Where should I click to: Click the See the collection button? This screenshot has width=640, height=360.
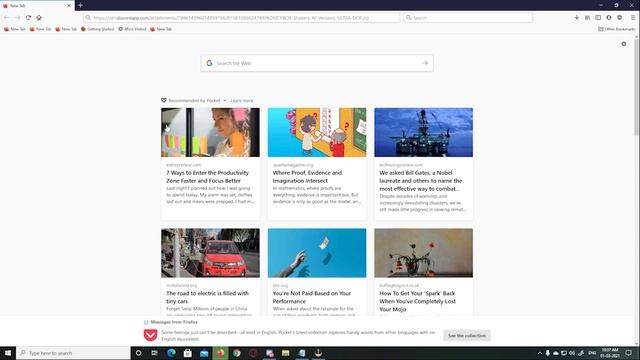(x=467, y=336)
